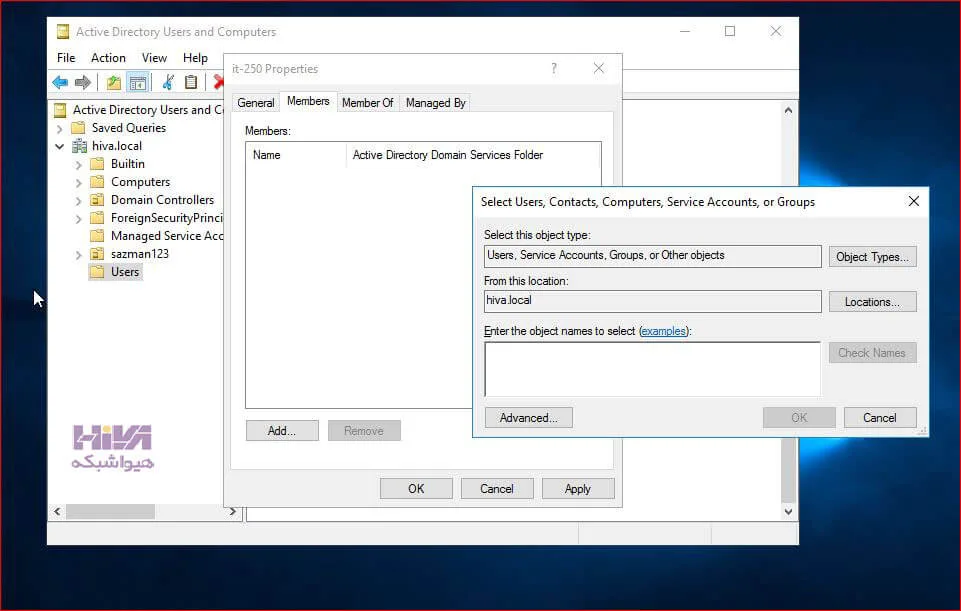Image resolution: width=961 pixels, height=611 pixels.
Task: Cancel the Select Users dialog
Action: point(879,417)
